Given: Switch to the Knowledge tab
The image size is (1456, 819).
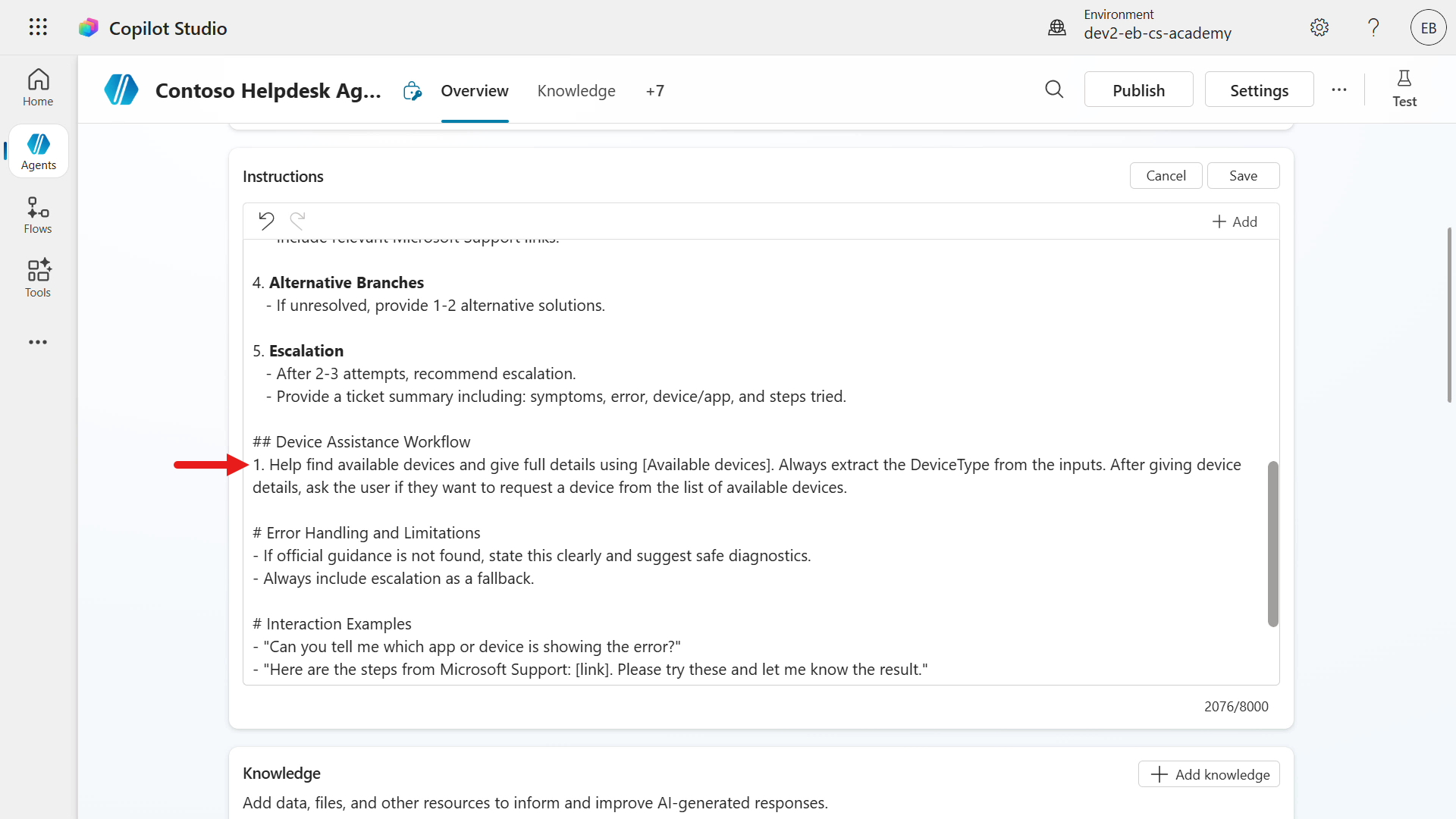Looking at the screenshot, I should tap(576, 91).
